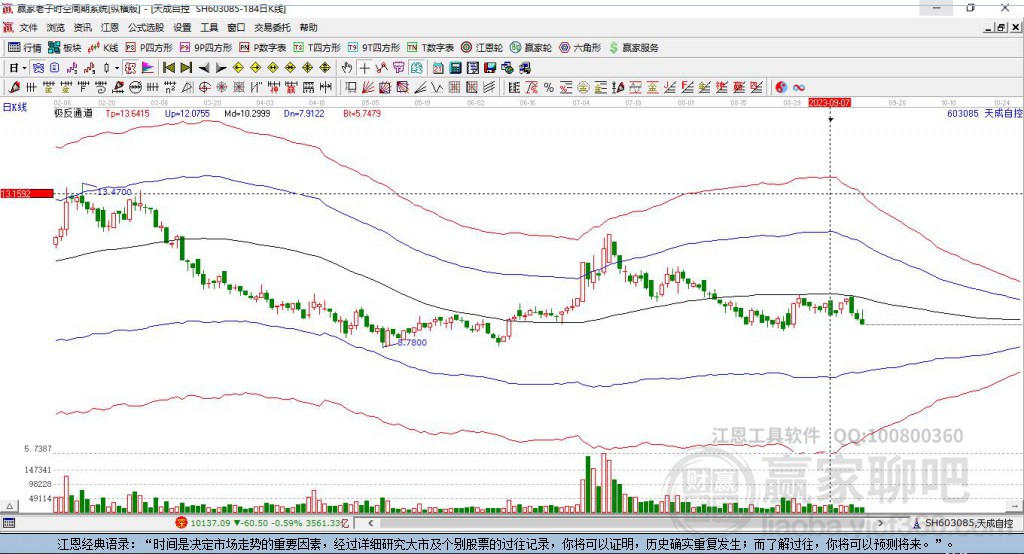Click the Dn=7.9122 value
The height and width of the screenshot is (554, 1024).
click(x=304, y=113)
